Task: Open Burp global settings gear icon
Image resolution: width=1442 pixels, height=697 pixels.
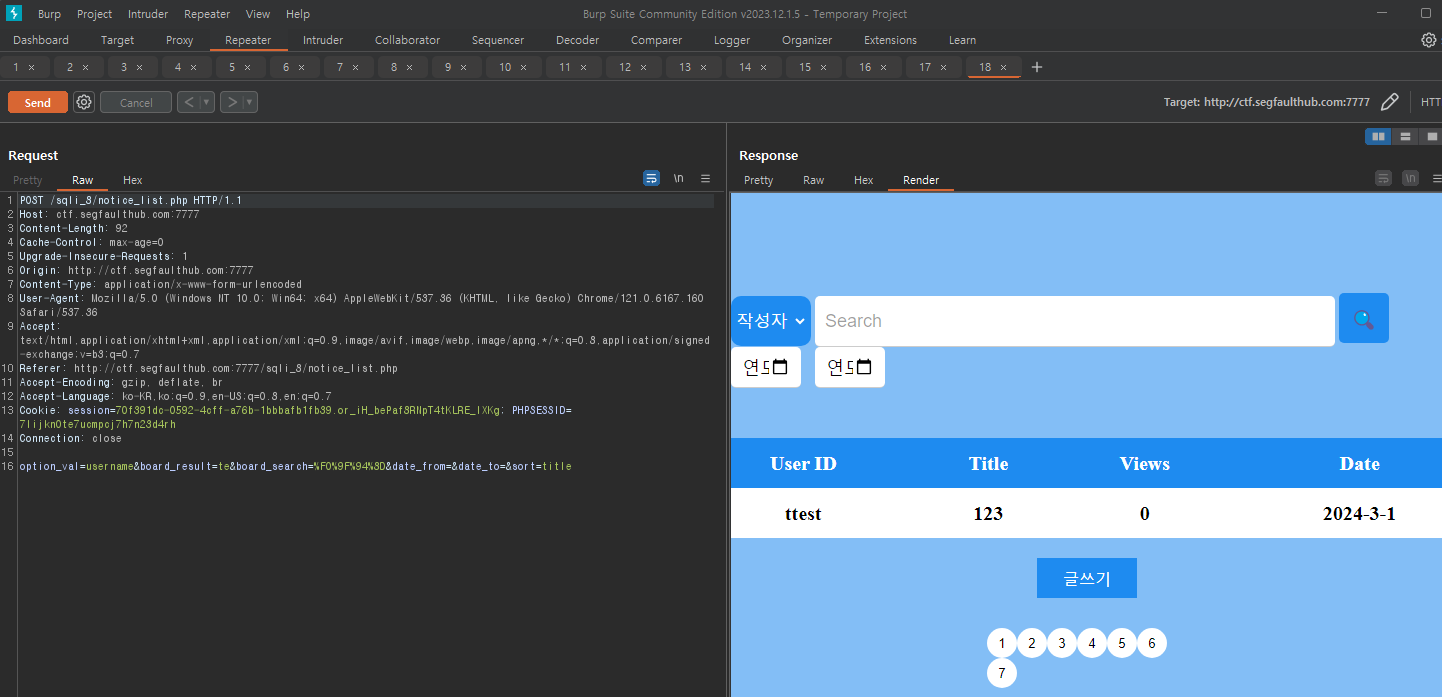Action: (1429, 40)
